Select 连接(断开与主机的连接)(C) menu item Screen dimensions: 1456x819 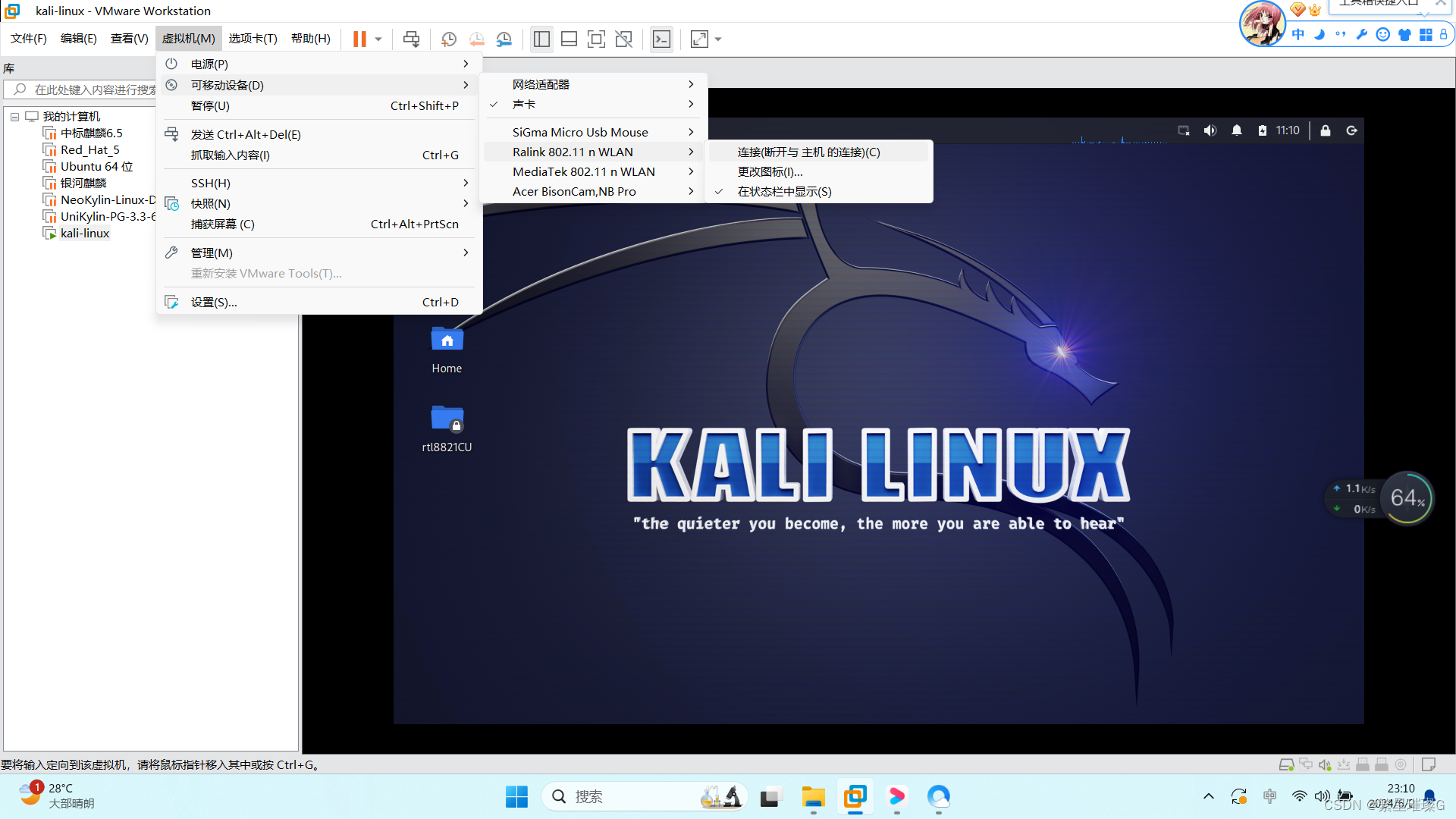click(808, 152)
